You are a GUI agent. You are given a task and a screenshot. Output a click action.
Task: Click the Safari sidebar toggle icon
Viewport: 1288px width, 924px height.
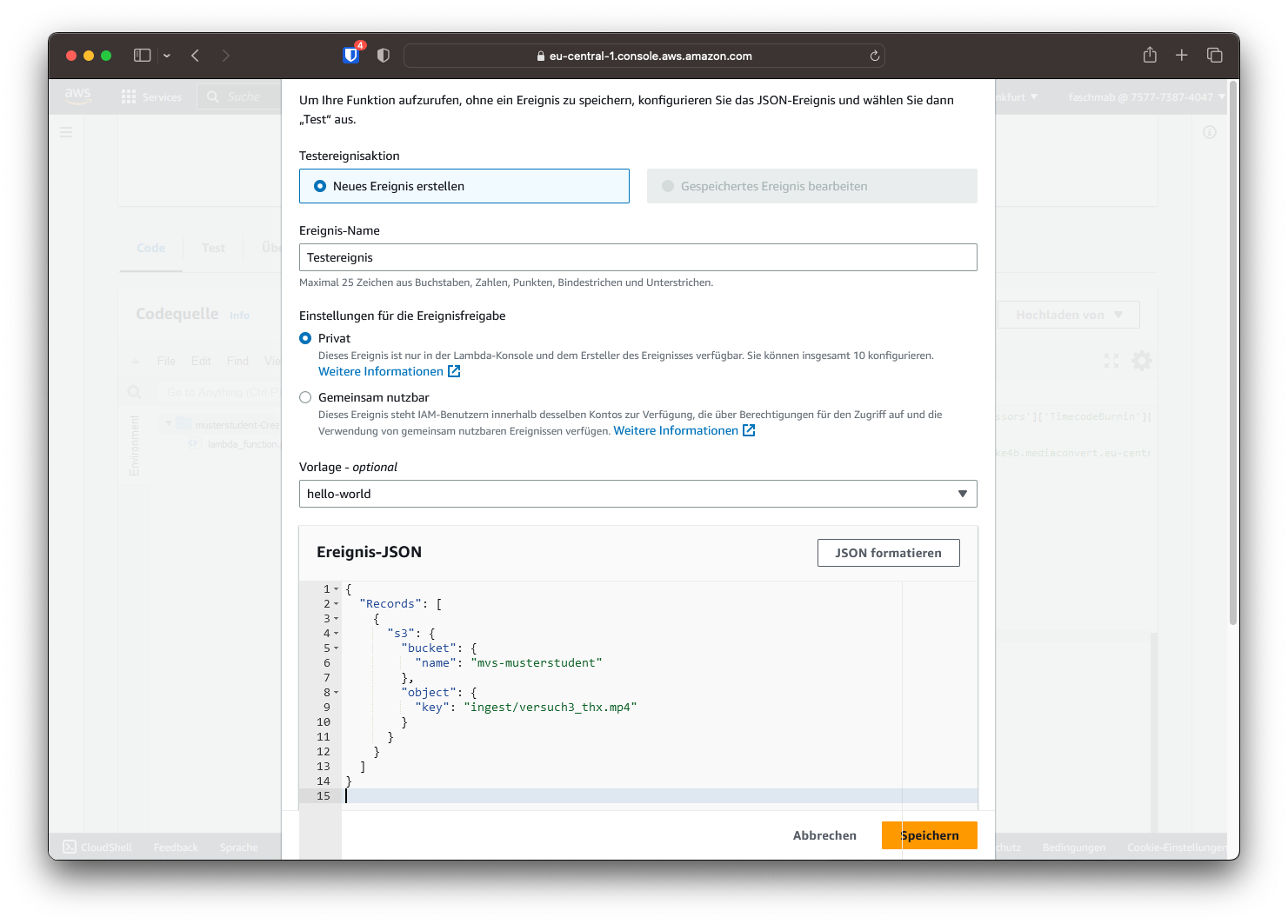[x=142, y=56]
